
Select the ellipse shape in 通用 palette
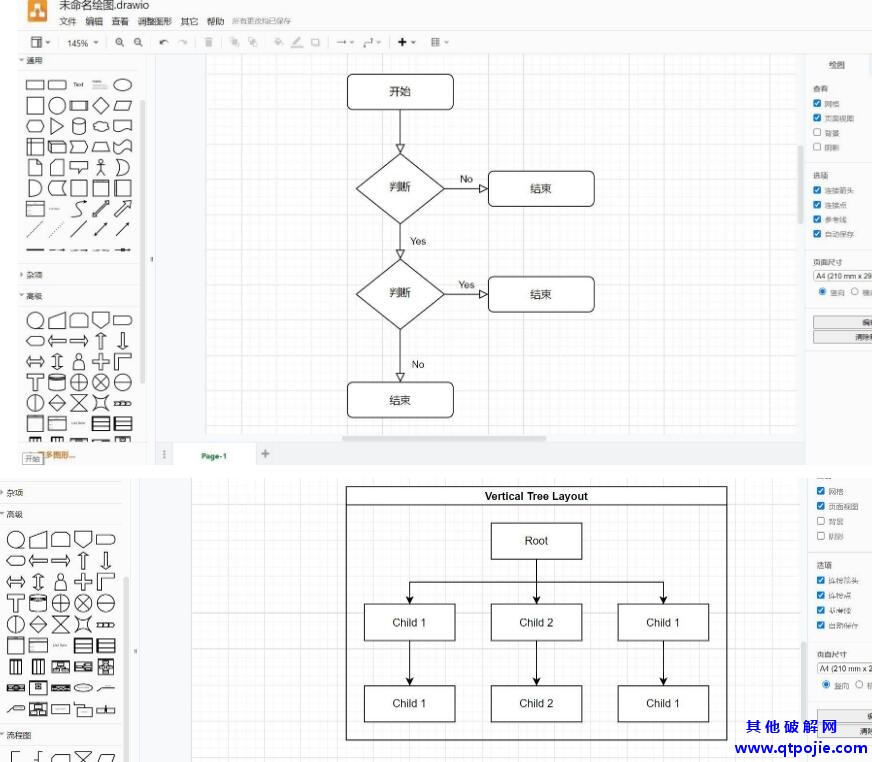click(122, 85)
